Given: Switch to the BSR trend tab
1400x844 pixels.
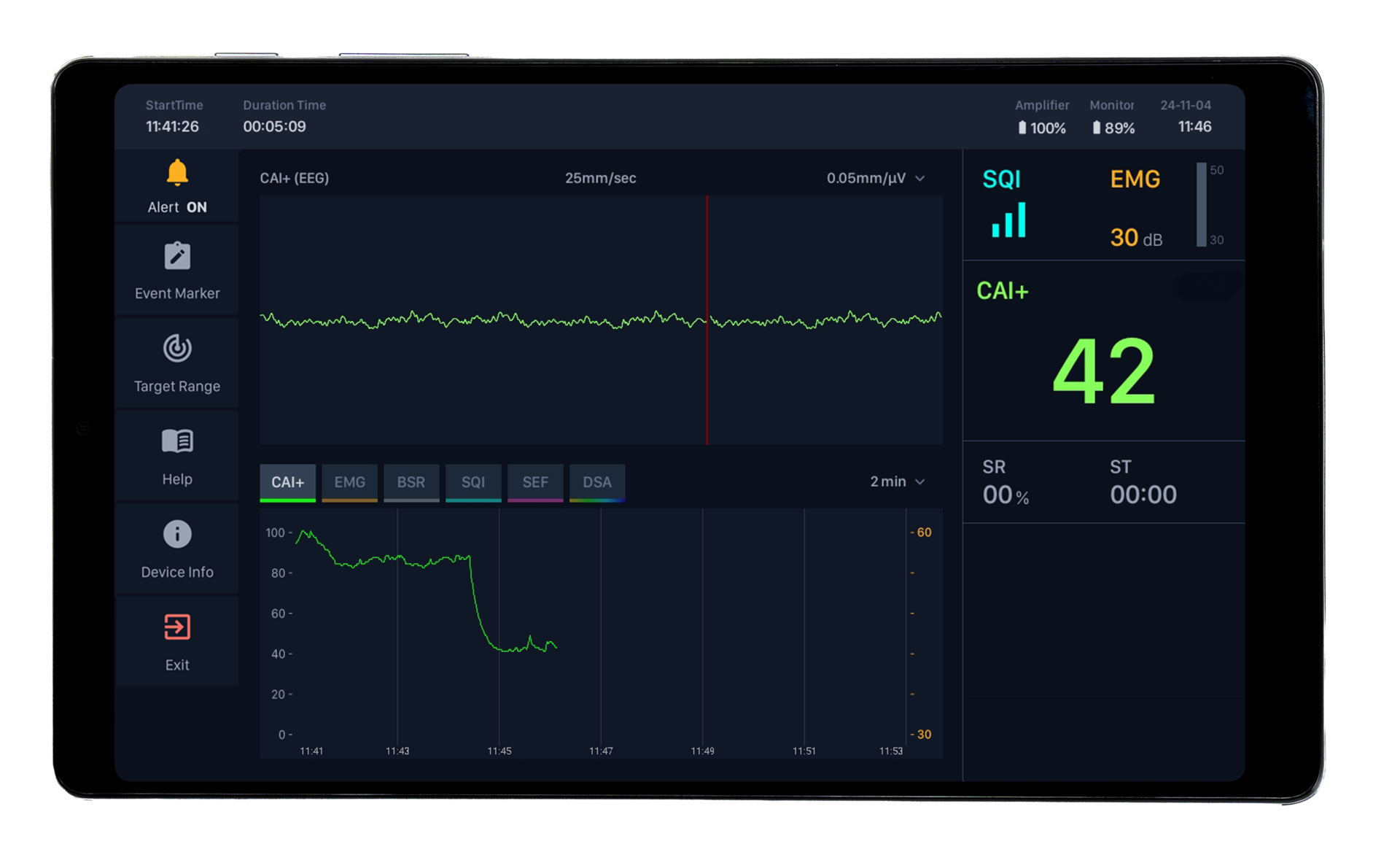Looking at the screenshot, I should (x=411, y=482).
